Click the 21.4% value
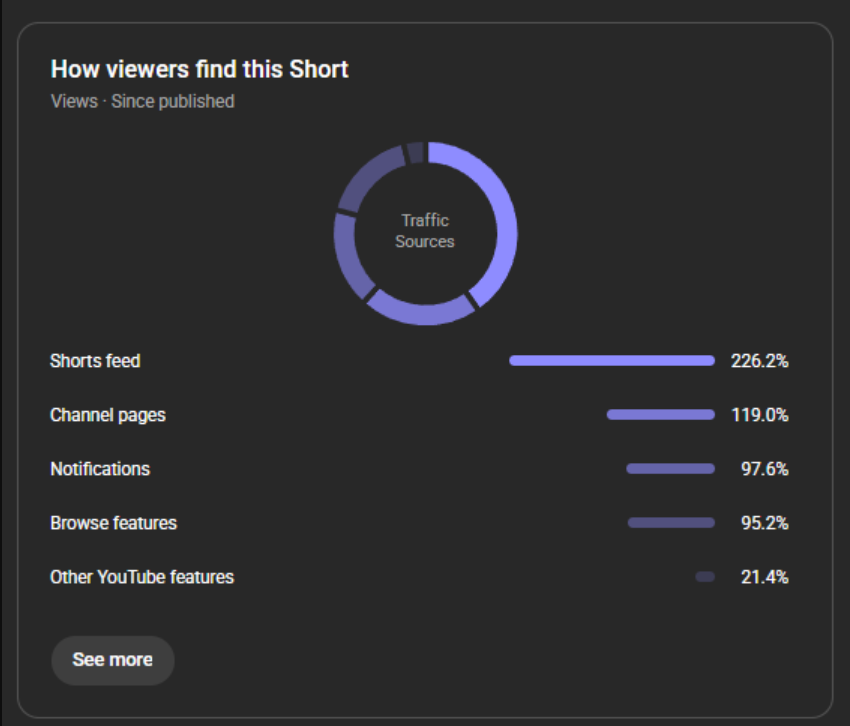This screenshot has height=726, width=850. 765,577
